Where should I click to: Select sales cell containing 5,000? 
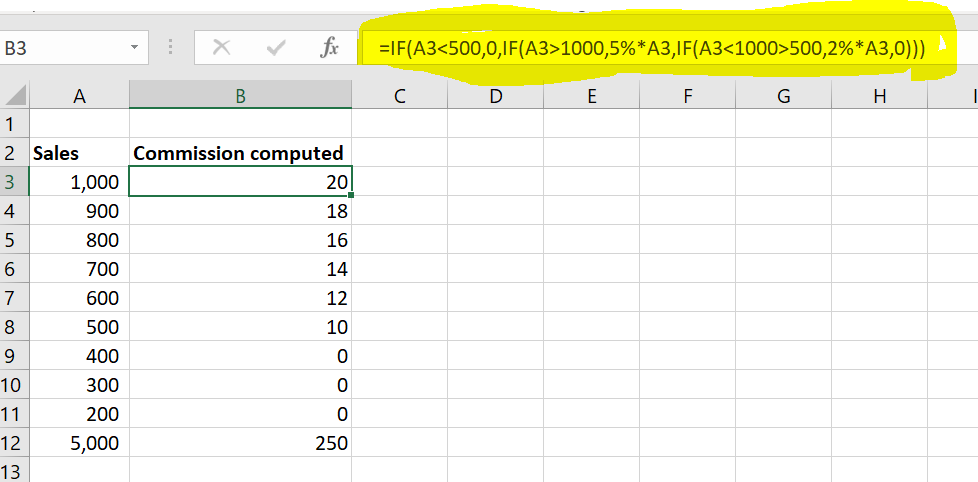(79, 443)
